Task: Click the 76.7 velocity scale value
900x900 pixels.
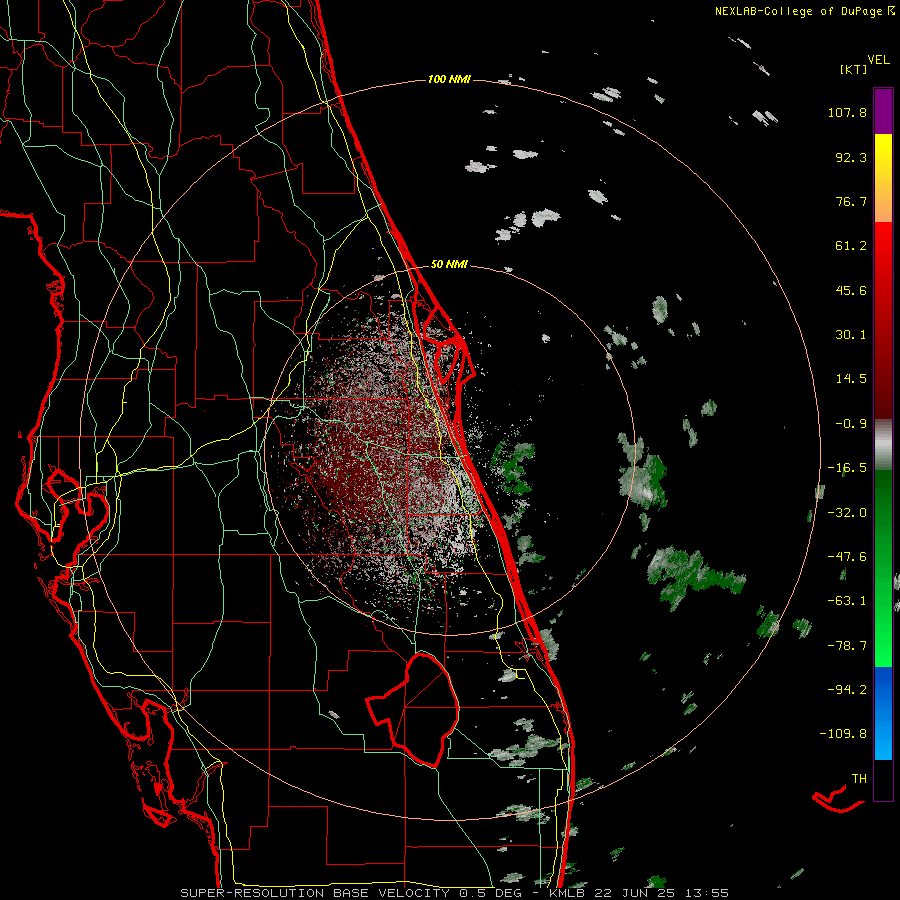Action: [851, 201]
